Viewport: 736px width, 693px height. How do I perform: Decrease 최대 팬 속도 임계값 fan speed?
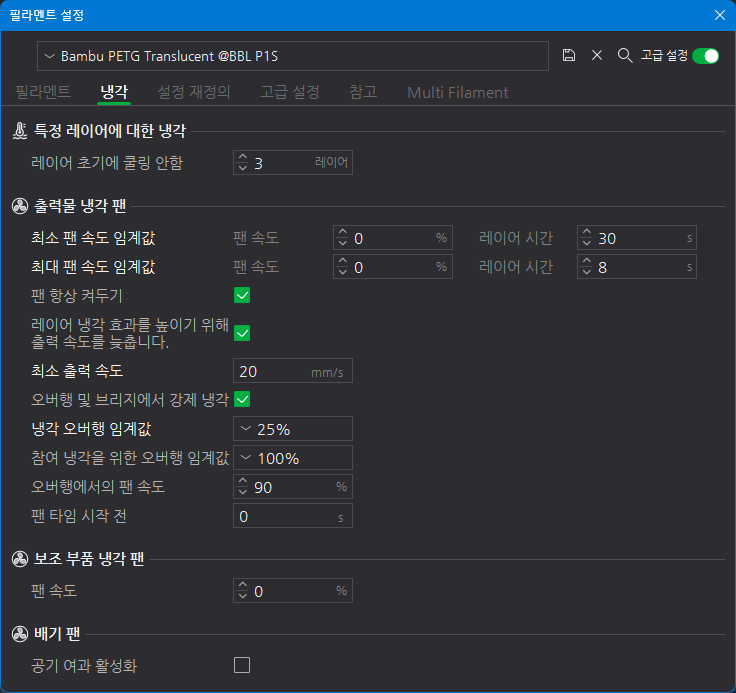click(342, 272)
